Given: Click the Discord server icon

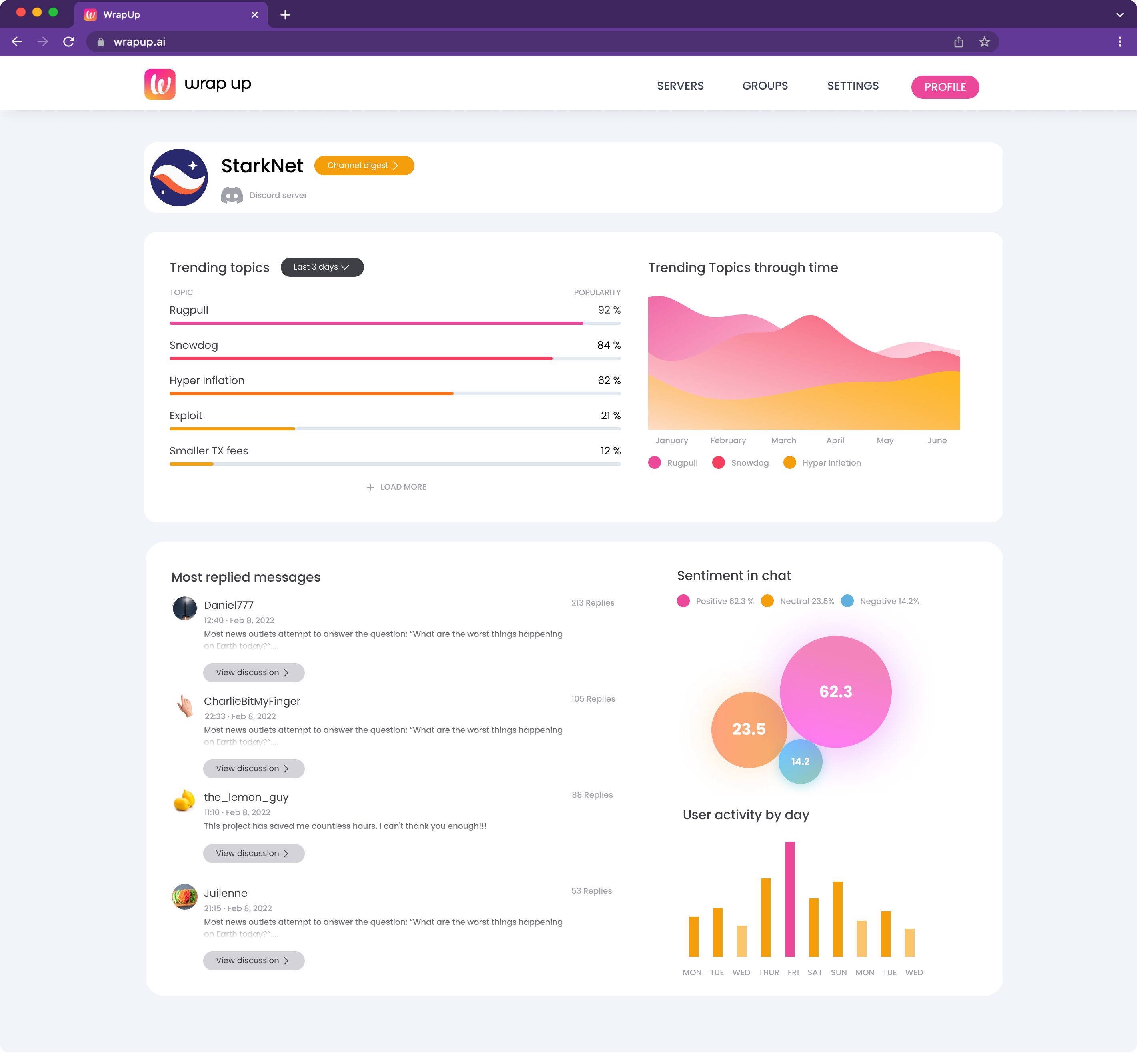Looking at the screenshot, I should [232, 195].
